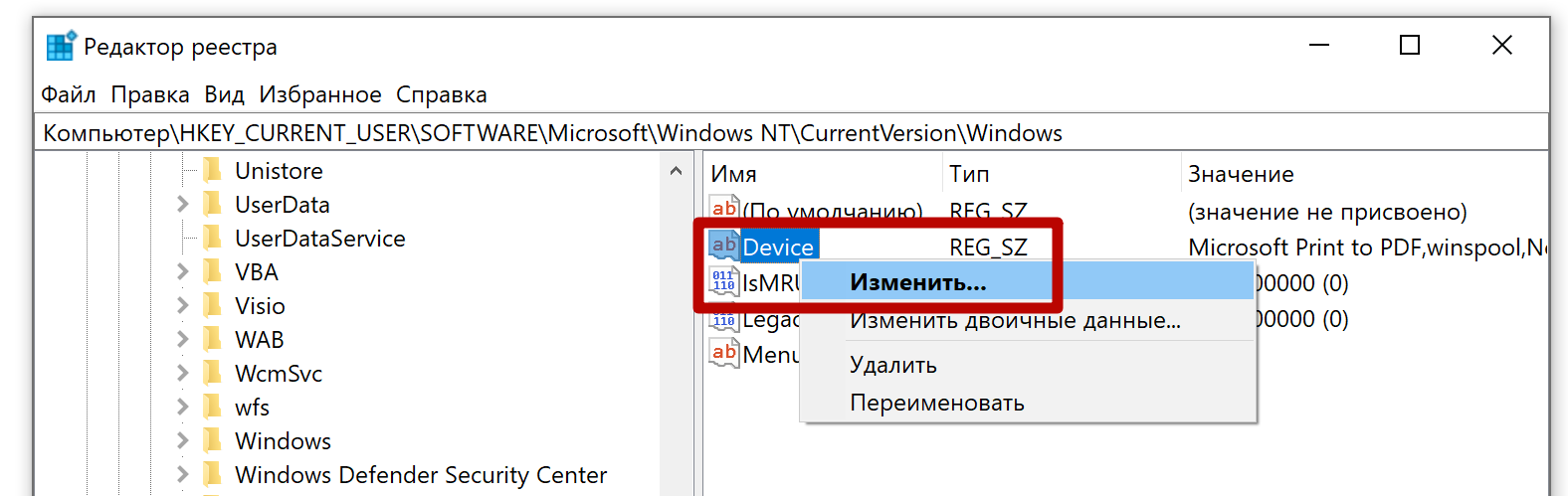Image resolution: width=1568 pixels, height=496 pixels.
Task: Select the Device string value icon
Action: click(724, 246)
